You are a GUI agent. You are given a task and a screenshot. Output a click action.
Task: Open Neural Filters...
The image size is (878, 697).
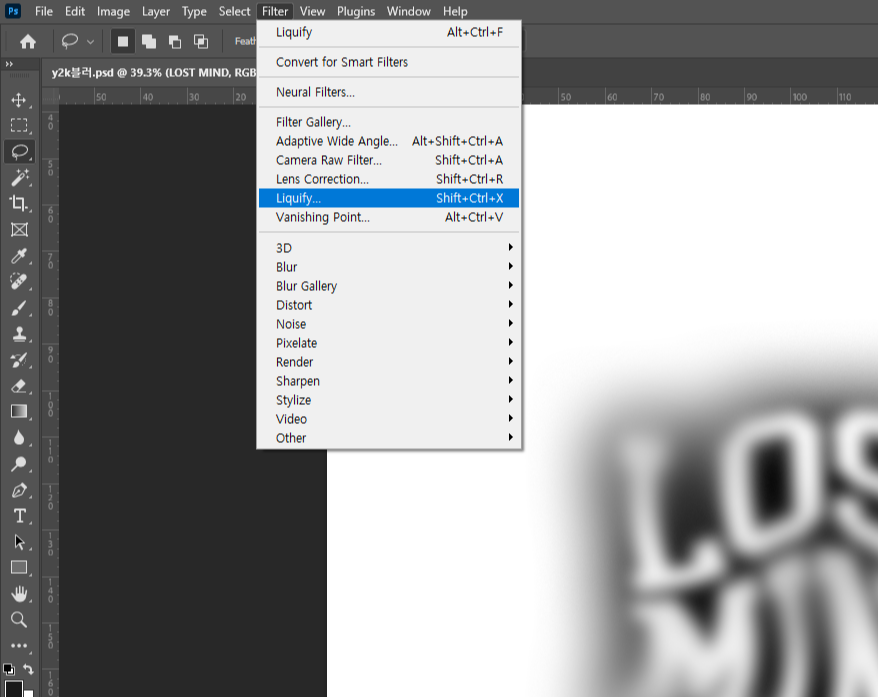pos(389,92)
